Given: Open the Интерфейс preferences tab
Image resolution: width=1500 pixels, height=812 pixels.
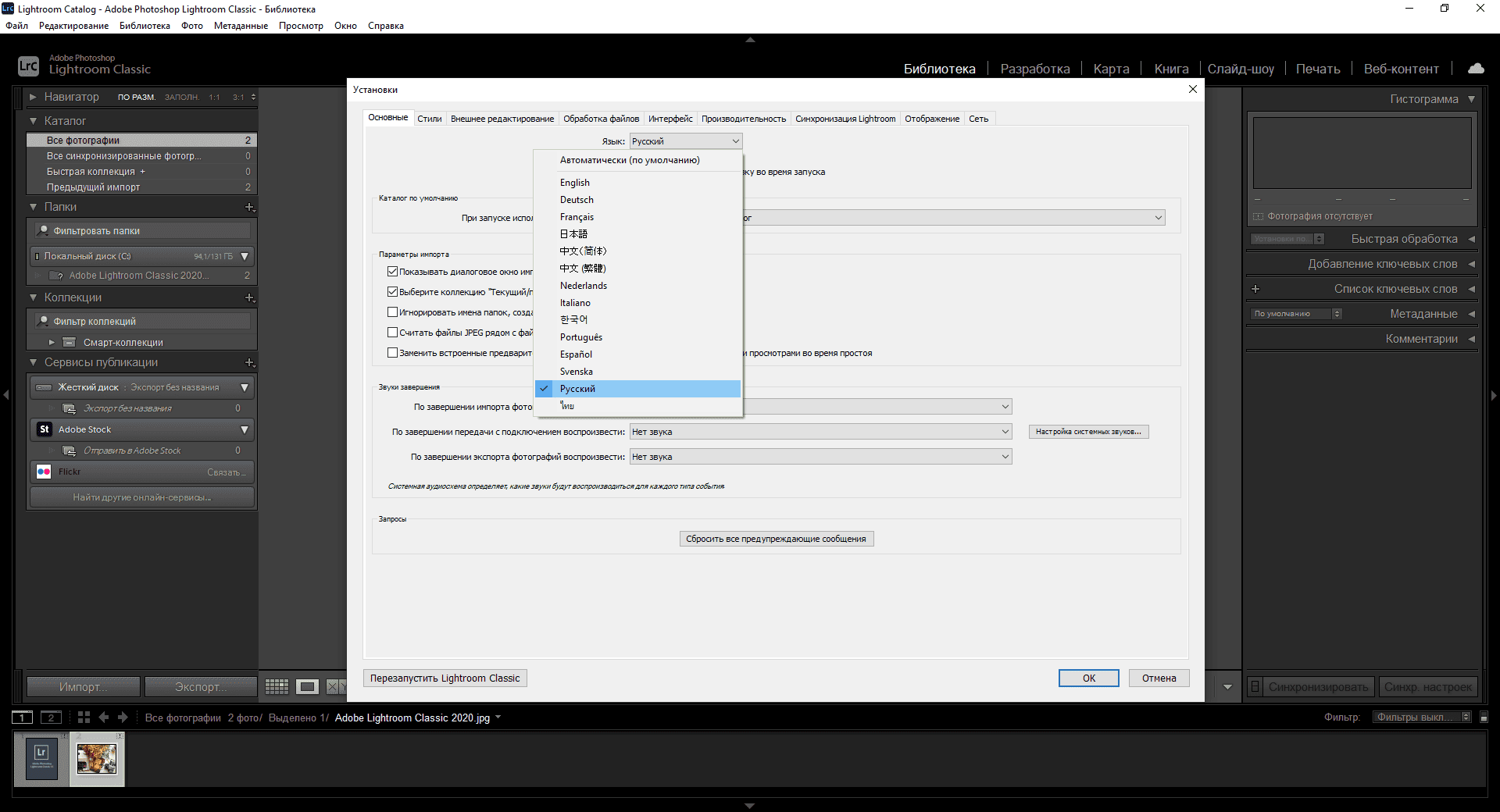Looking at the screenshot, I should click(670, 119).
